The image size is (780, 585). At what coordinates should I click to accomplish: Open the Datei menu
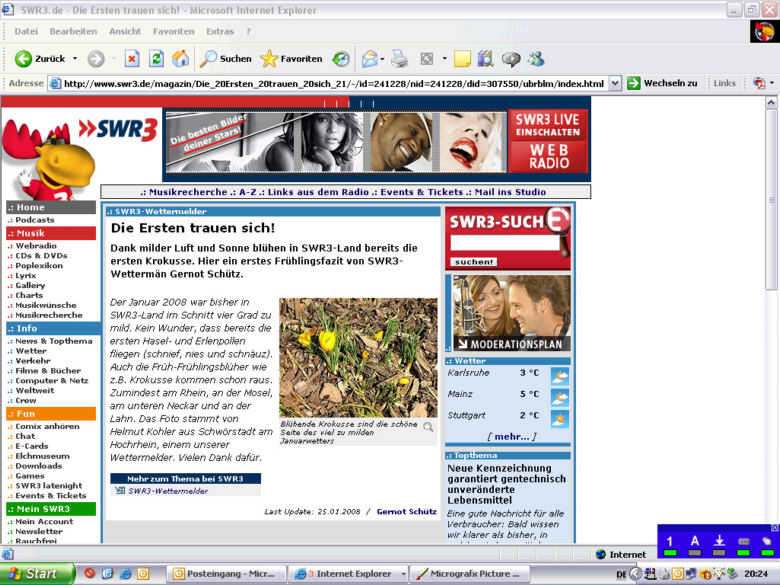click(x=26, y=31)
